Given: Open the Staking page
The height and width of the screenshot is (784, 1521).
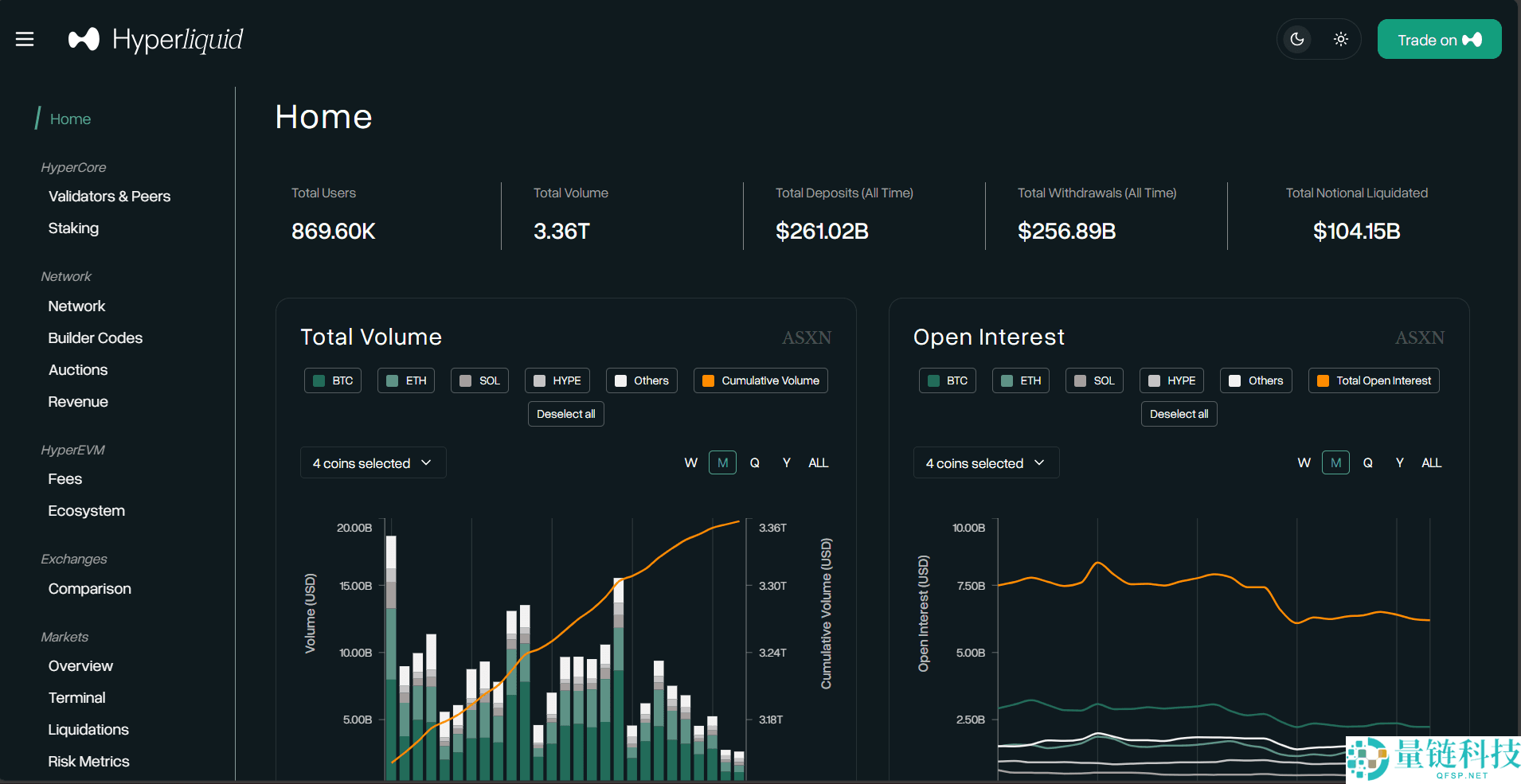Looking at the screenshot, I should click(73, 228).
